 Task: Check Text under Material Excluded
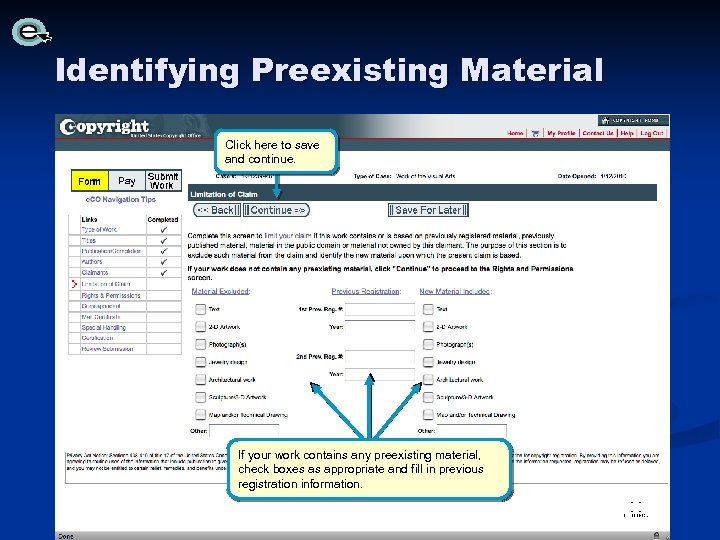point(200,309)
